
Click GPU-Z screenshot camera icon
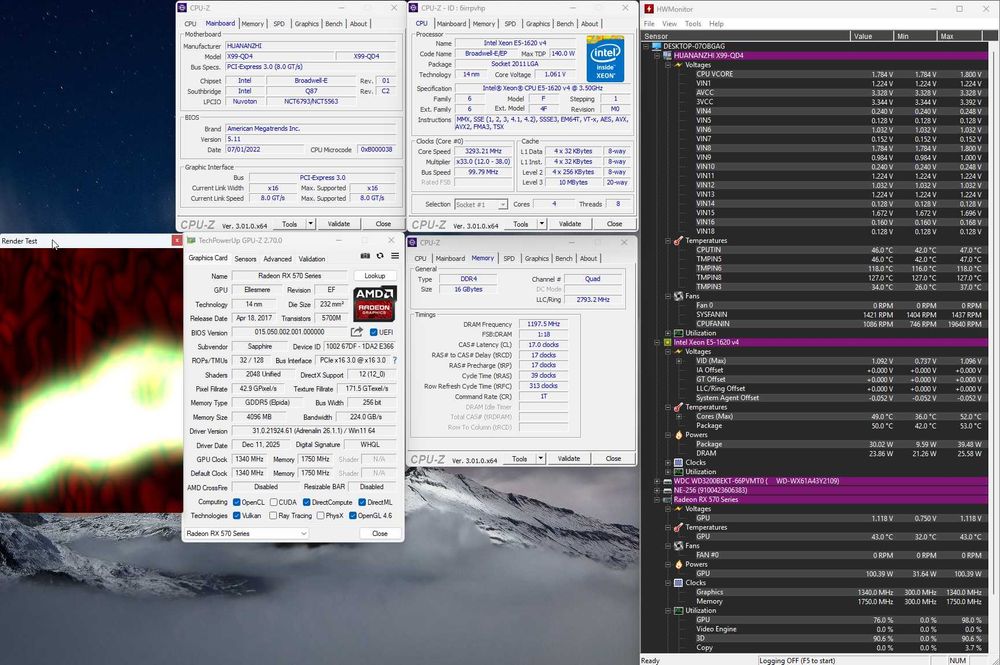[365, 256]
